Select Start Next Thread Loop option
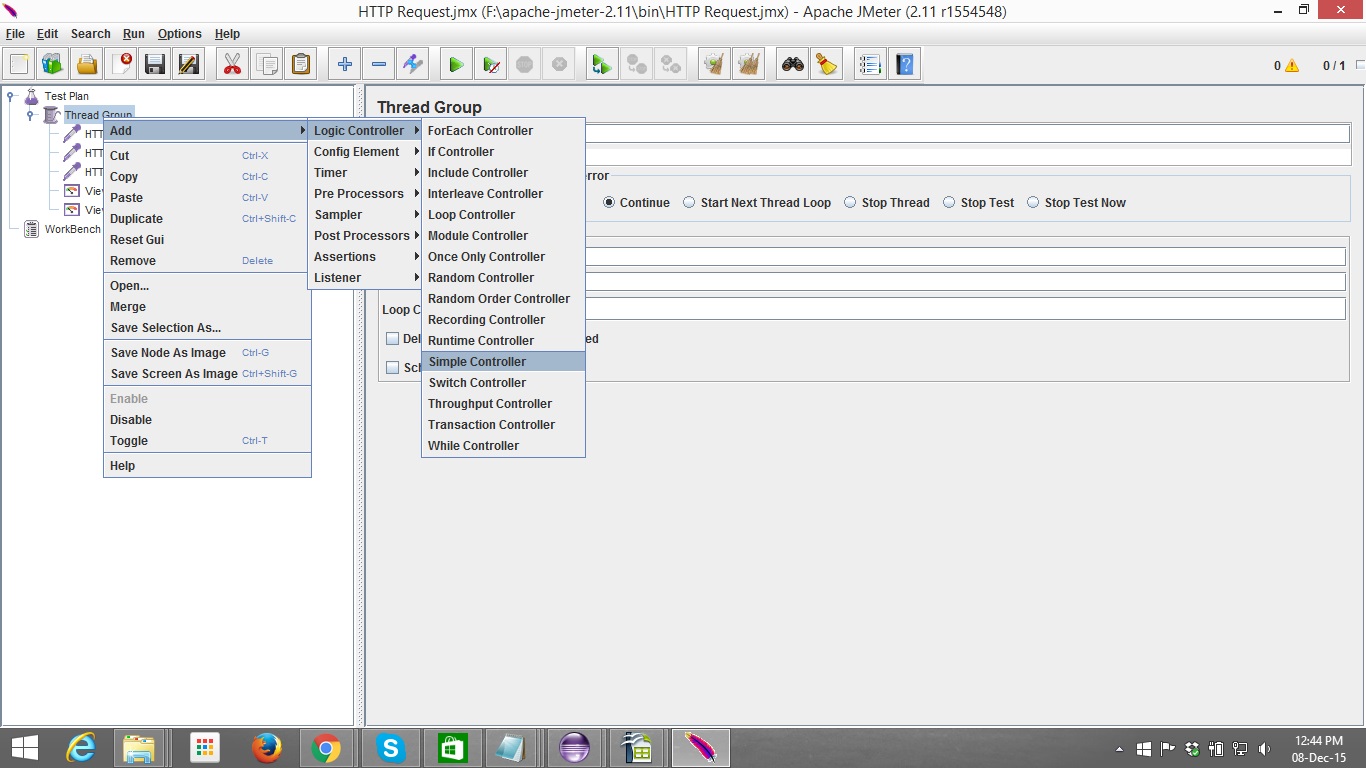The width and height of the screenshot is (1366, 768). coord(689,202)
